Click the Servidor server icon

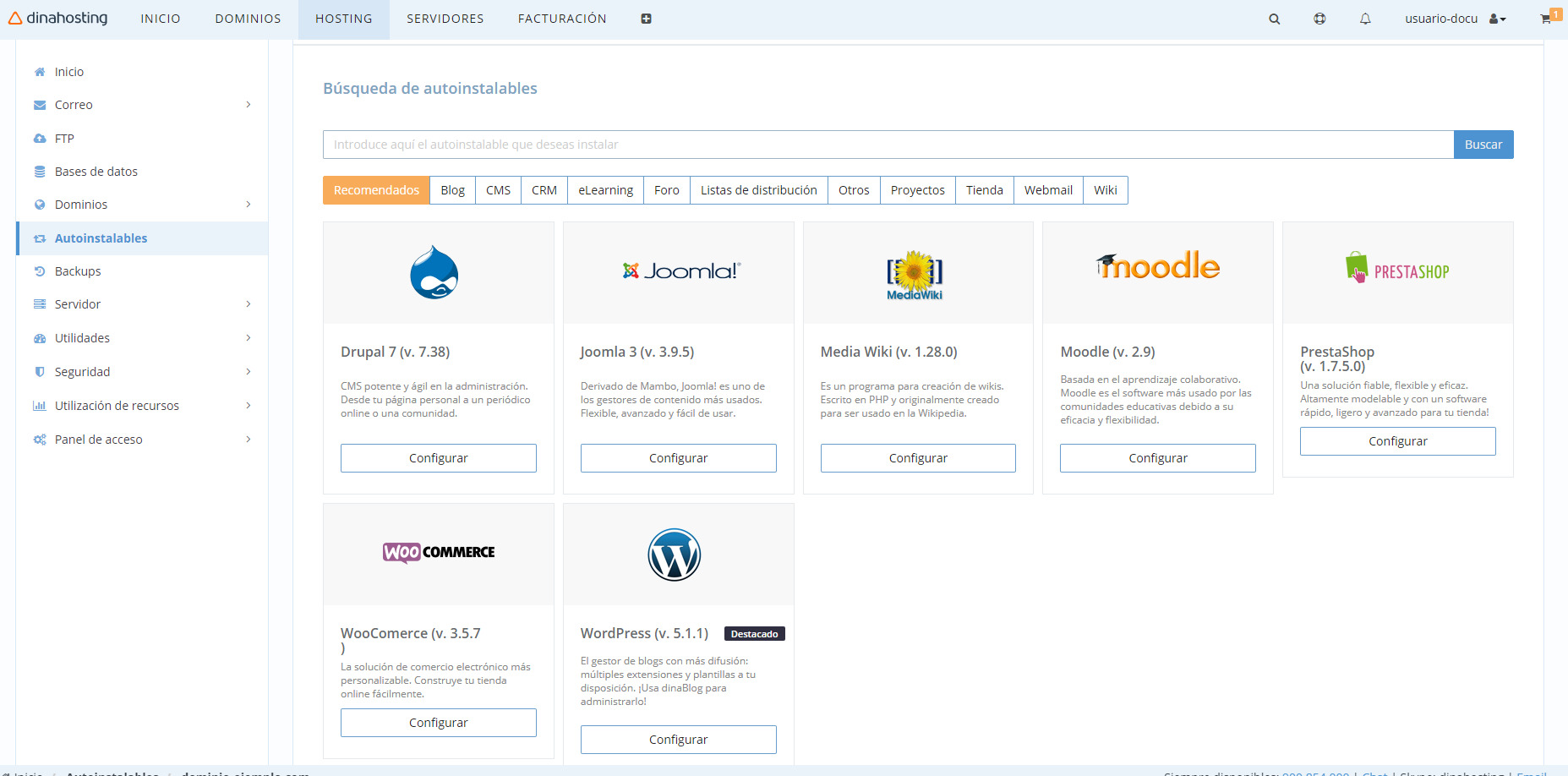coord(40,304)
